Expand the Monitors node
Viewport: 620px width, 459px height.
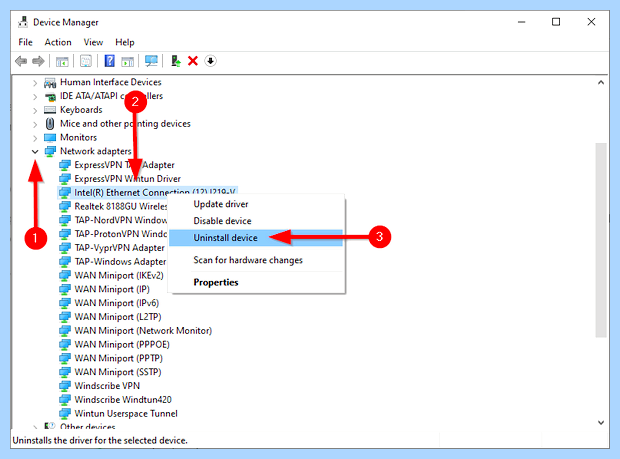[x=35, y=138]
